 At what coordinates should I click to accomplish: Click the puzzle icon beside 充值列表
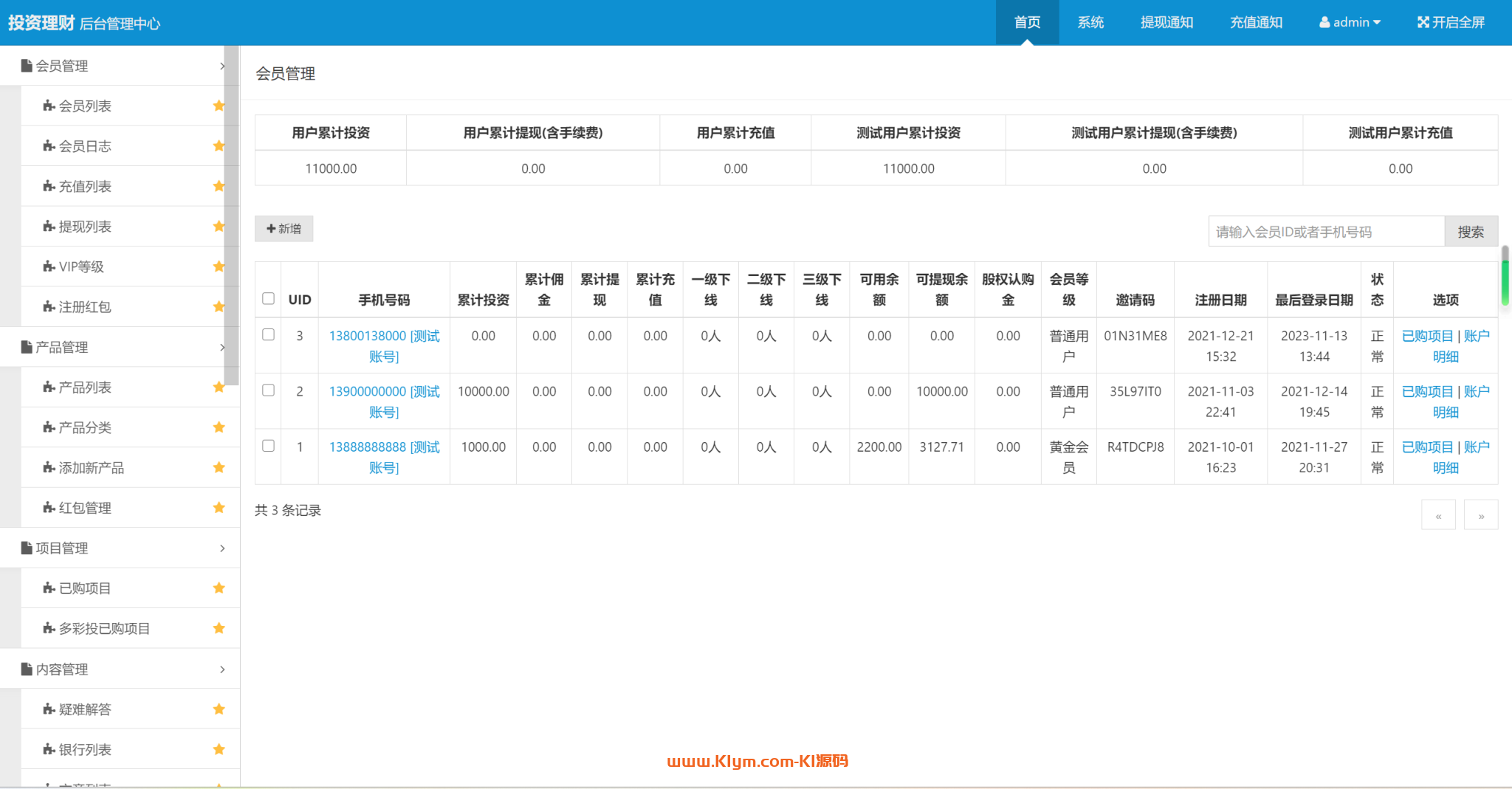click(x=49, y=186)
